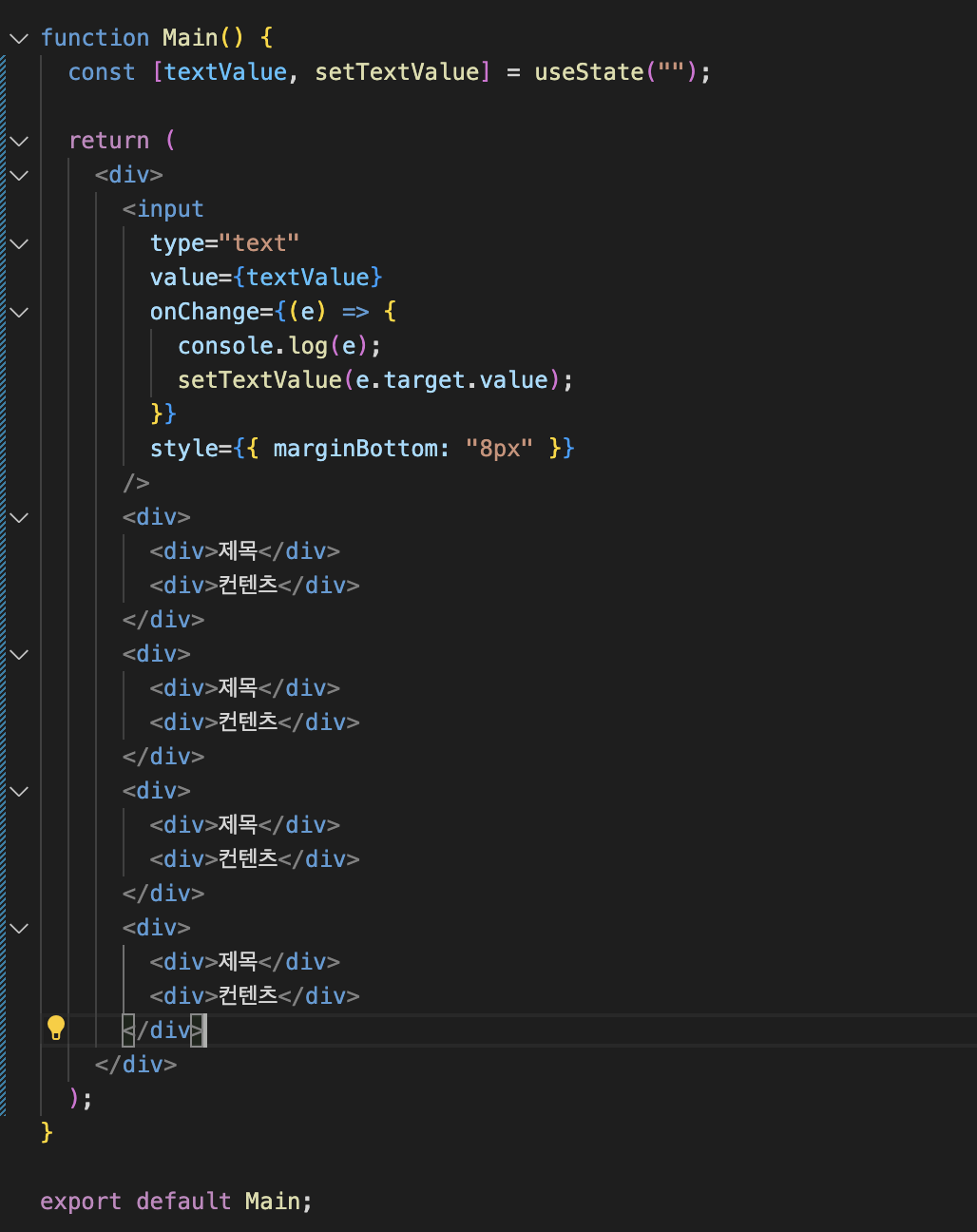Fold the onChange handler chevron

19,312
